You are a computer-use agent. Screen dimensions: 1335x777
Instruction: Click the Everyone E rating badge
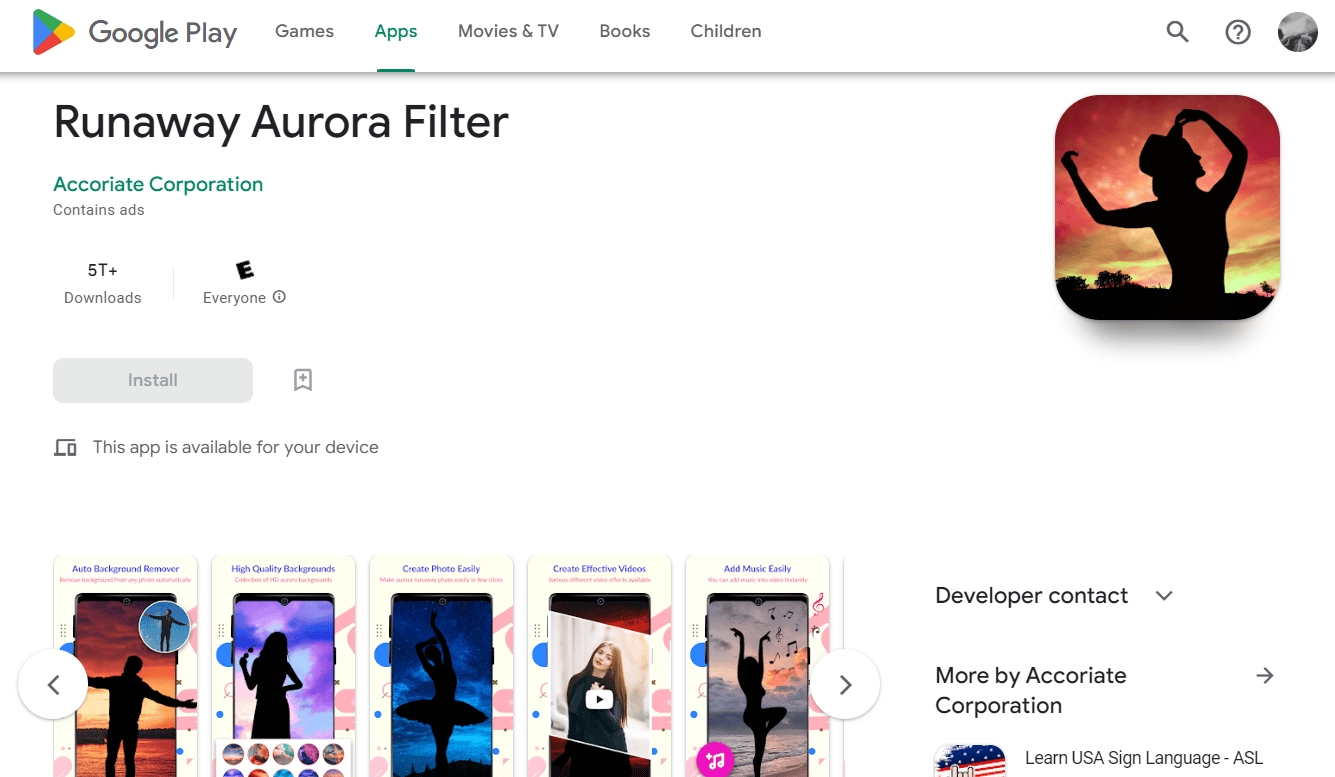pos(244,270)
